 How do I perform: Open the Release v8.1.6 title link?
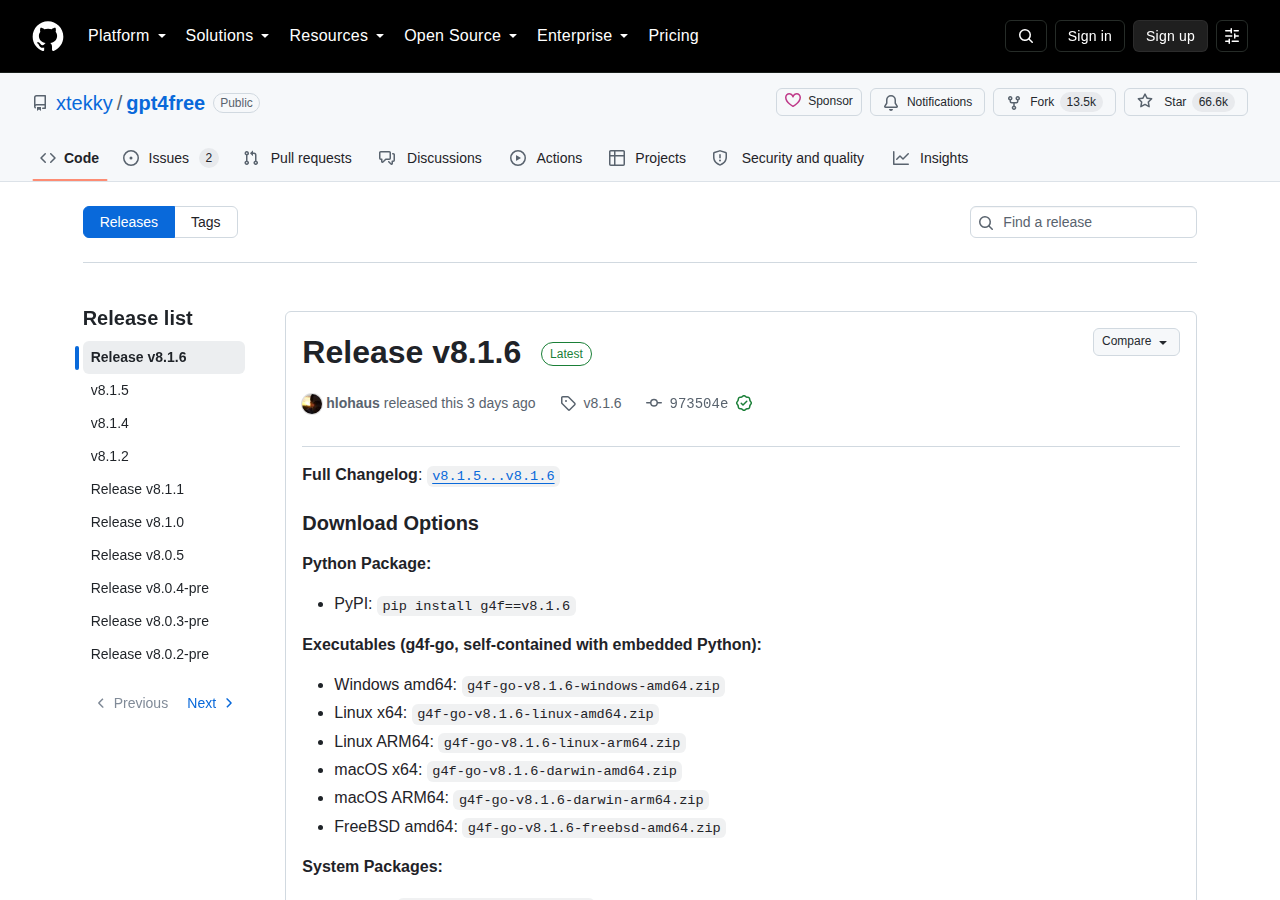click(412, 352)
